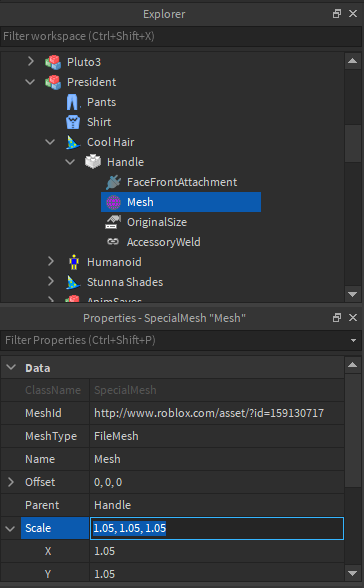
Task: Select Stunna Shades in the tree
Action: pos(125,282)
